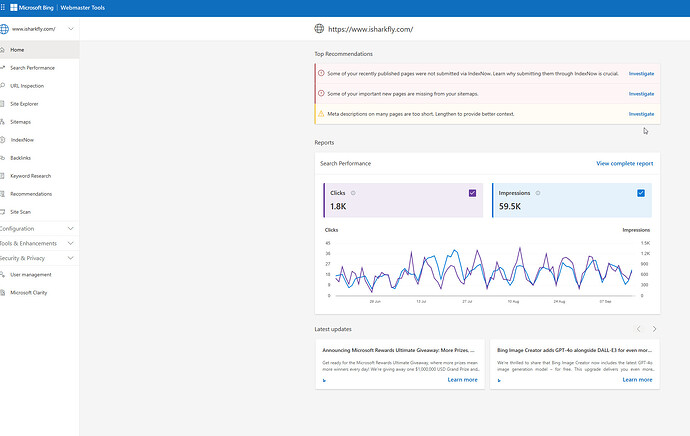Select Home in the sidebar

40,50
